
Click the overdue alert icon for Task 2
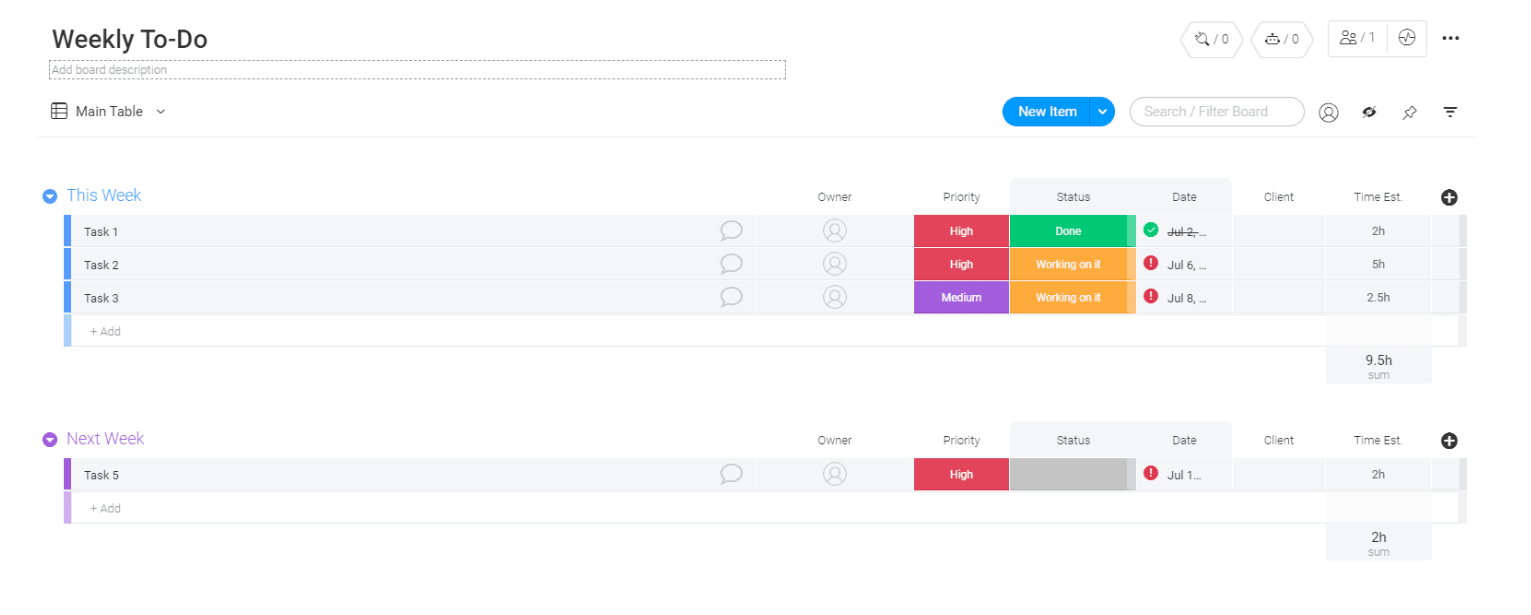(1151, 263)
